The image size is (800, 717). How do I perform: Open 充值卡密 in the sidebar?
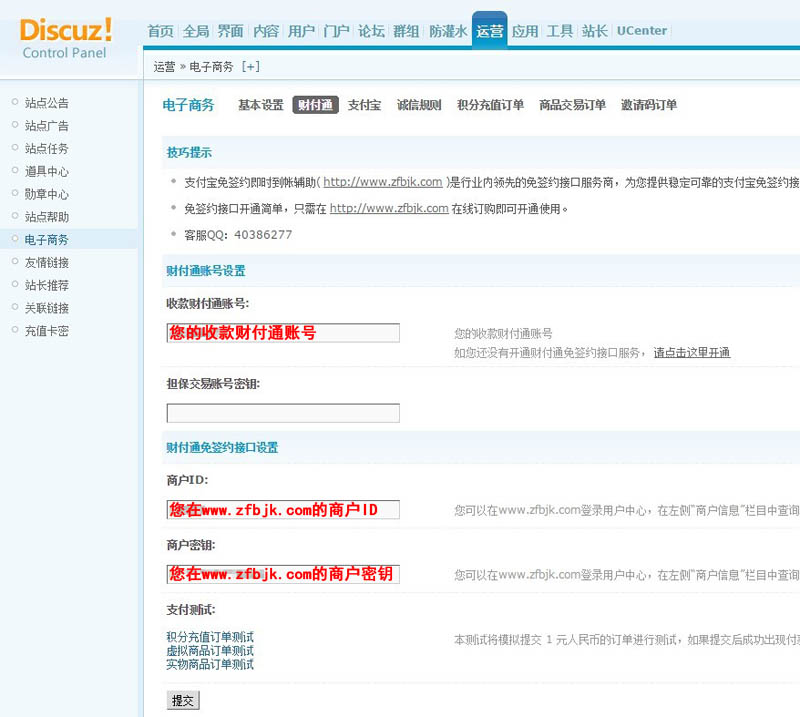point(46,331)
